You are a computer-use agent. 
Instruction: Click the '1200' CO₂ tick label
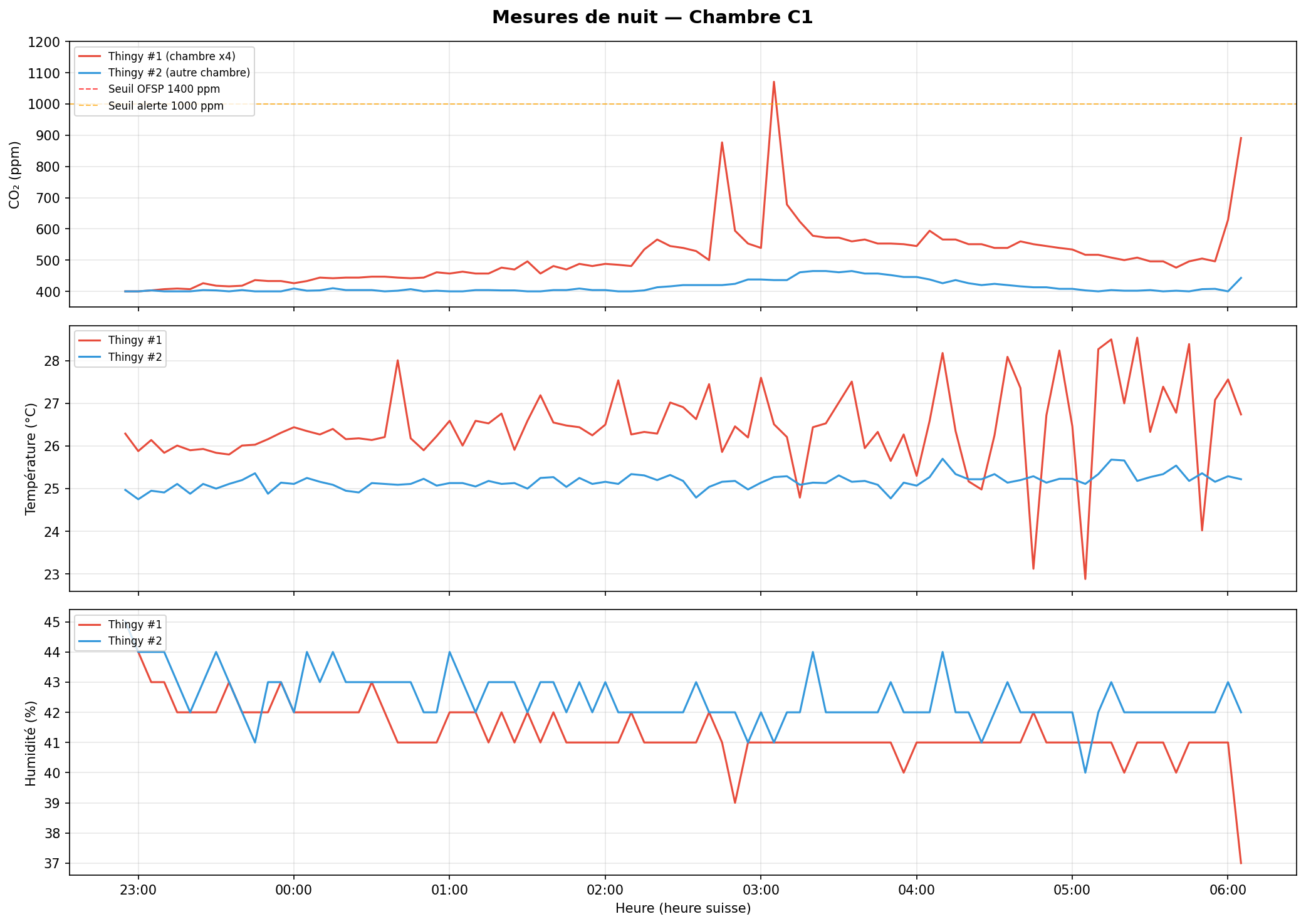[x=44, y=42]
